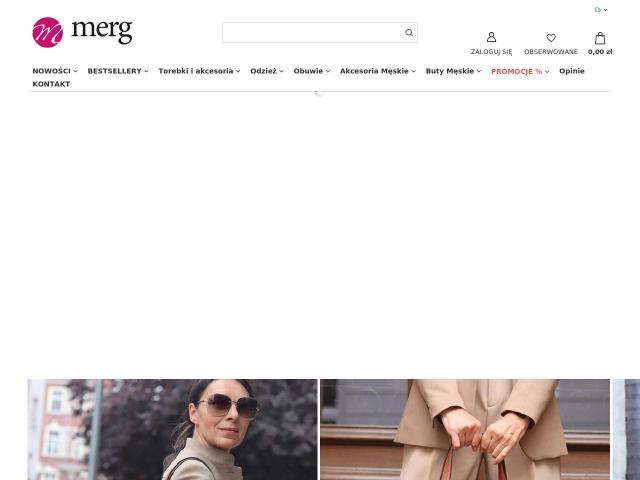Go to the Opinie page
Image resolution: width=640 pixels, height=480 pixels.
[571, 71]
